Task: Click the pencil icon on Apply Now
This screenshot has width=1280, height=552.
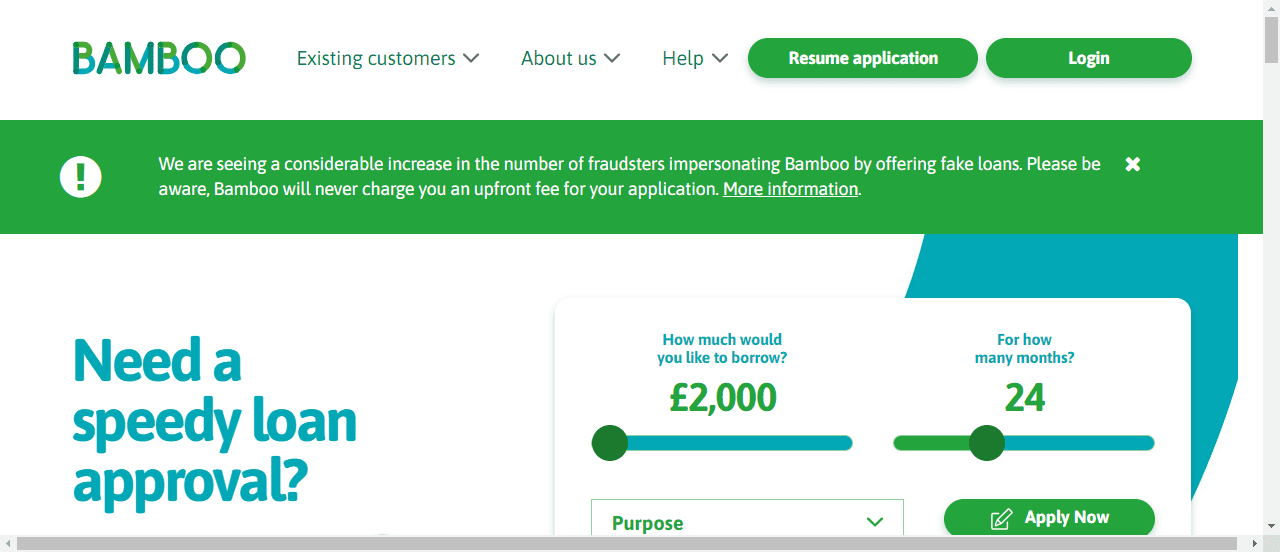Action: pos(1001,519)
